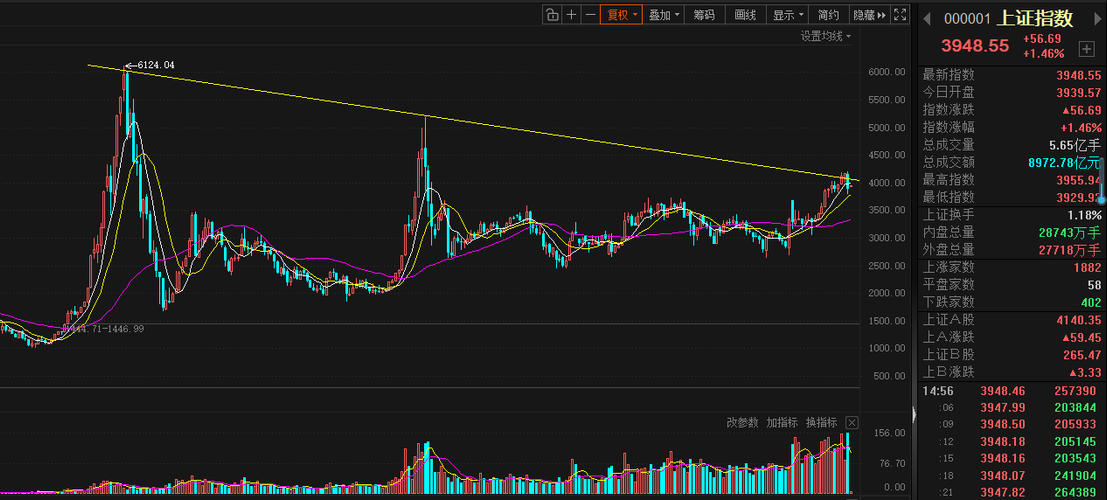Click 上证A股 value 4140.35

pos(1079,320)
